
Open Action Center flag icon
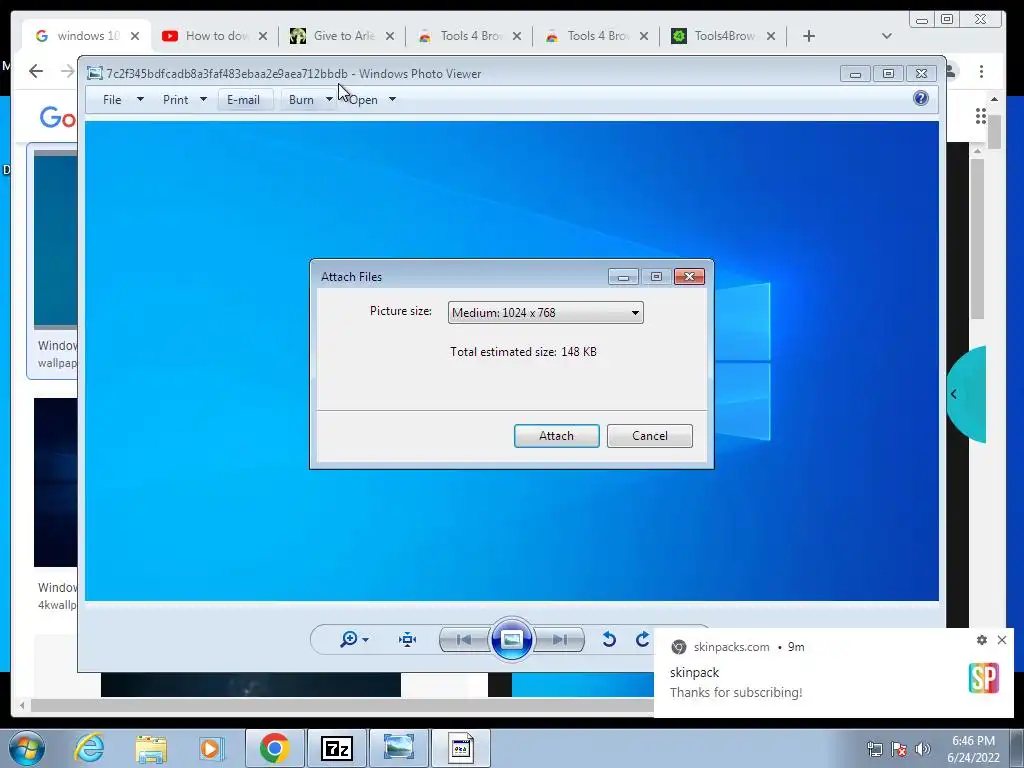[x=899, y=749]
